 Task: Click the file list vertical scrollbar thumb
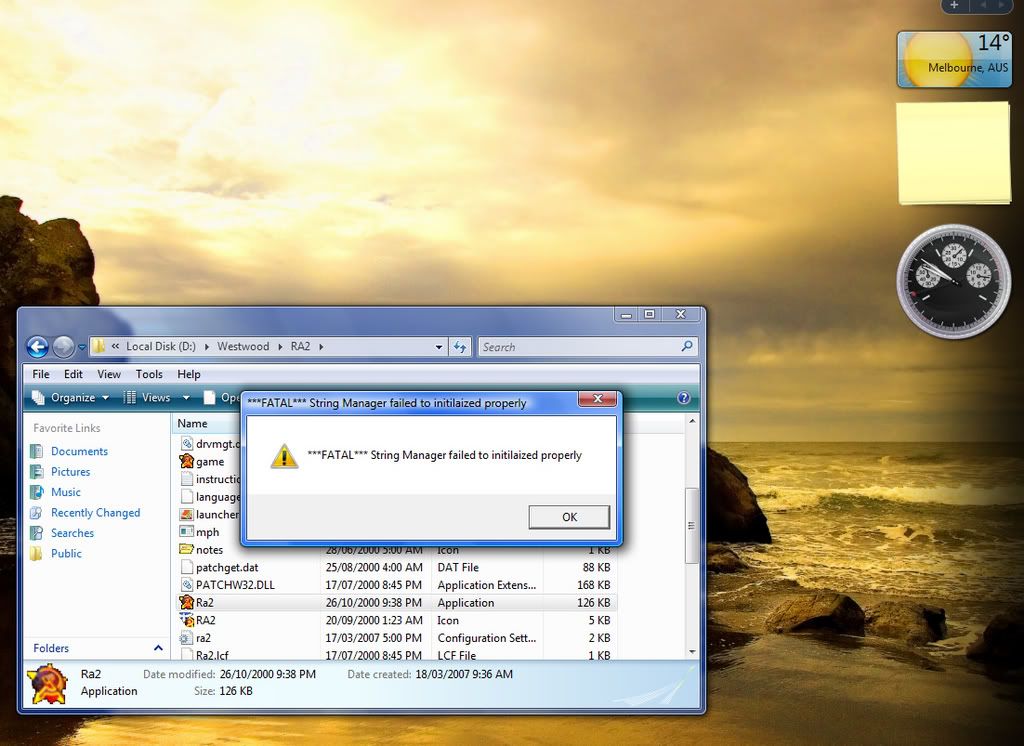pos(692,525)
